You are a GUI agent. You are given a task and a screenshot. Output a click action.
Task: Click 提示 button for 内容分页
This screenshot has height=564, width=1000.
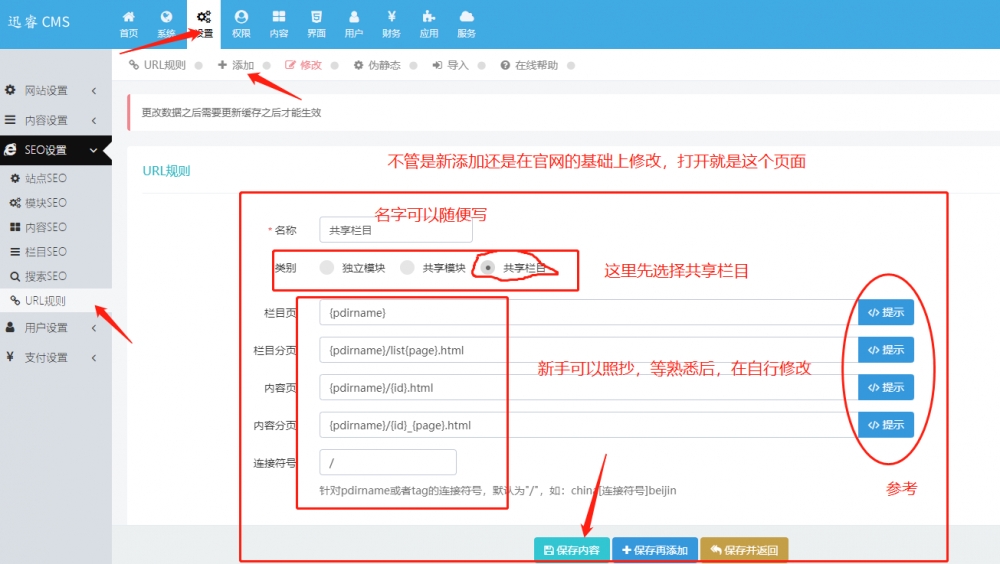coord(886,425)
